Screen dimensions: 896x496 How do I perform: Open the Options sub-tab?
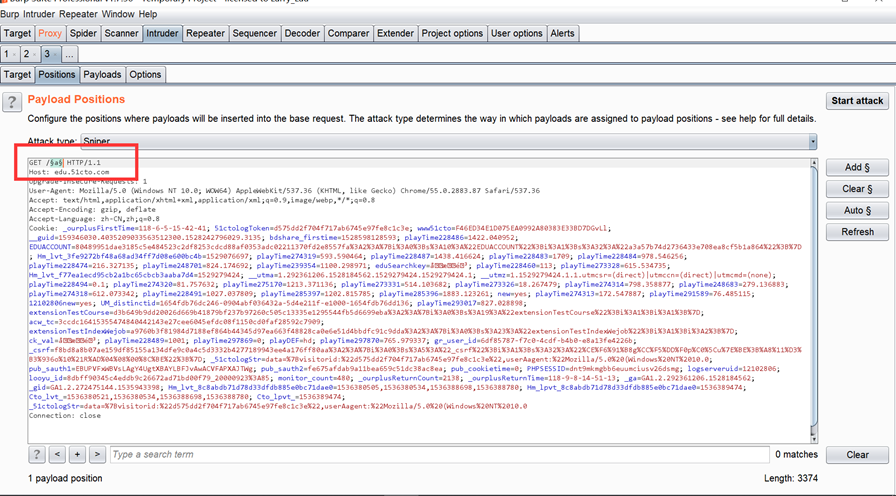click(145, 74)
